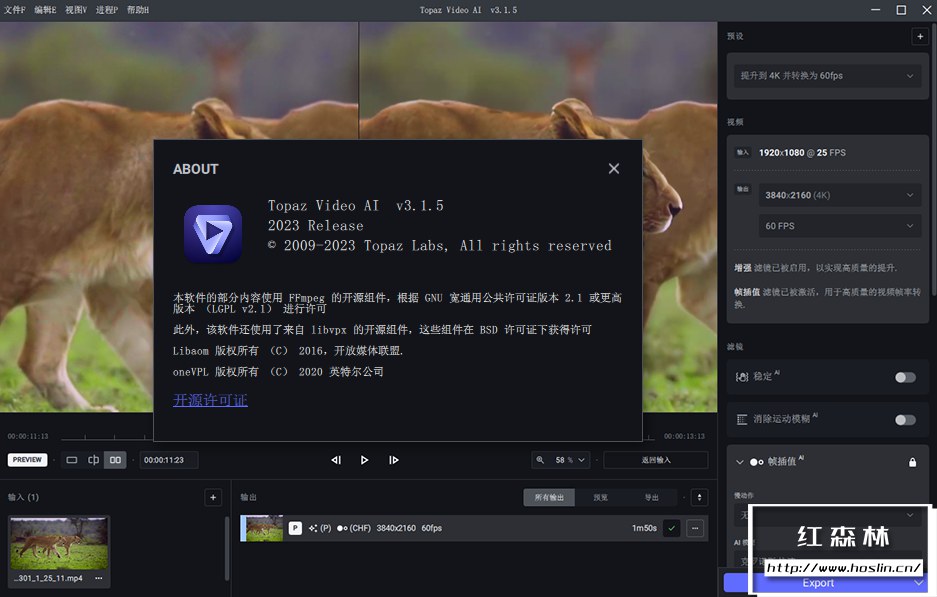Add input file with plus button
This screenshot has width=937, height=597.
pos(213,497)
